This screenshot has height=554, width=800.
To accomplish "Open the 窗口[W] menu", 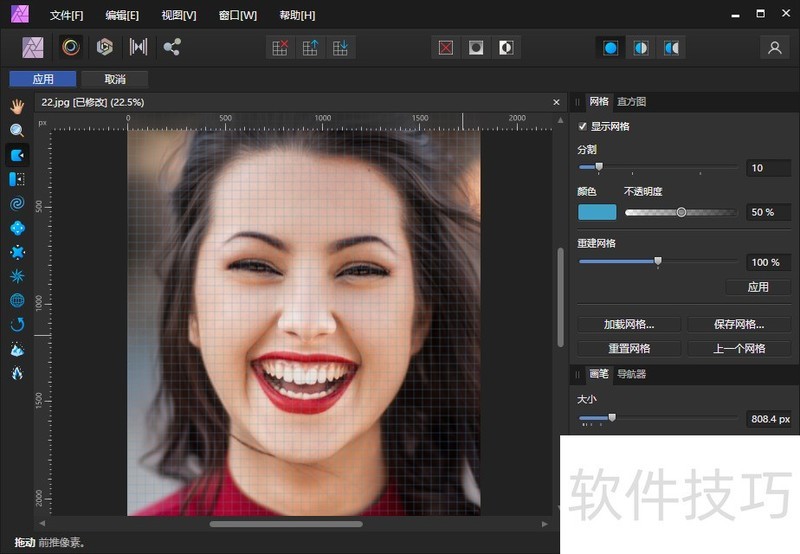I will tap(238, 15).
